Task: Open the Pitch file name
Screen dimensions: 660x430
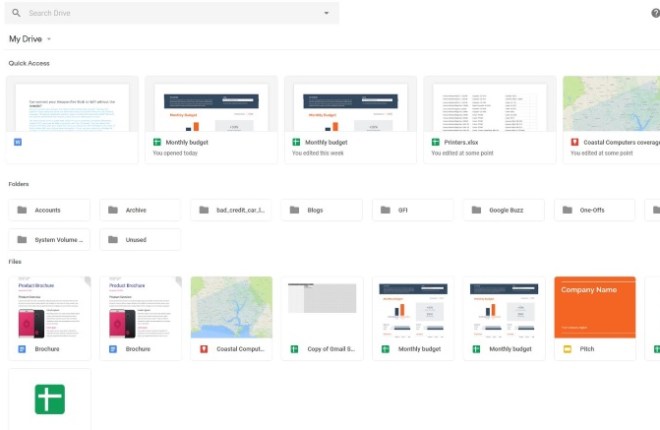Action: (587, 349)
